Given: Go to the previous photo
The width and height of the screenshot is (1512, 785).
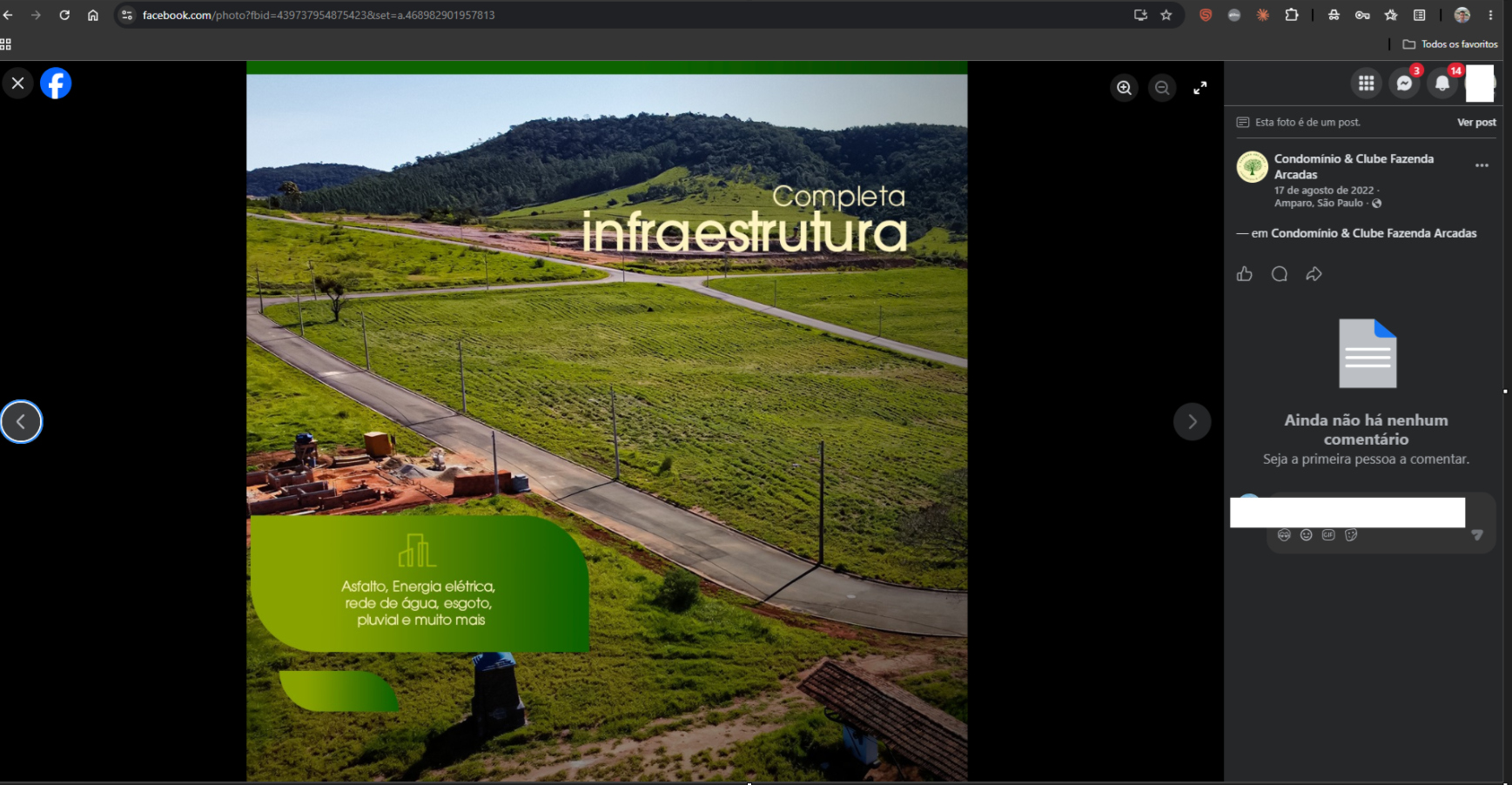Looking at the screenshot, I should [21, 422].
